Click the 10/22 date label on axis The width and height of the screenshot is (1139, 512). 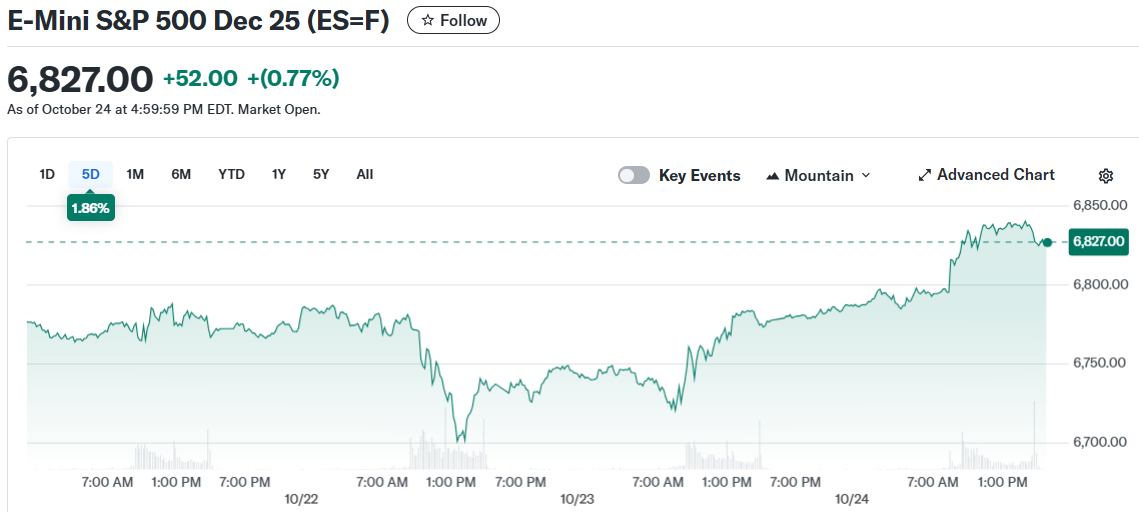pos(301,499)
